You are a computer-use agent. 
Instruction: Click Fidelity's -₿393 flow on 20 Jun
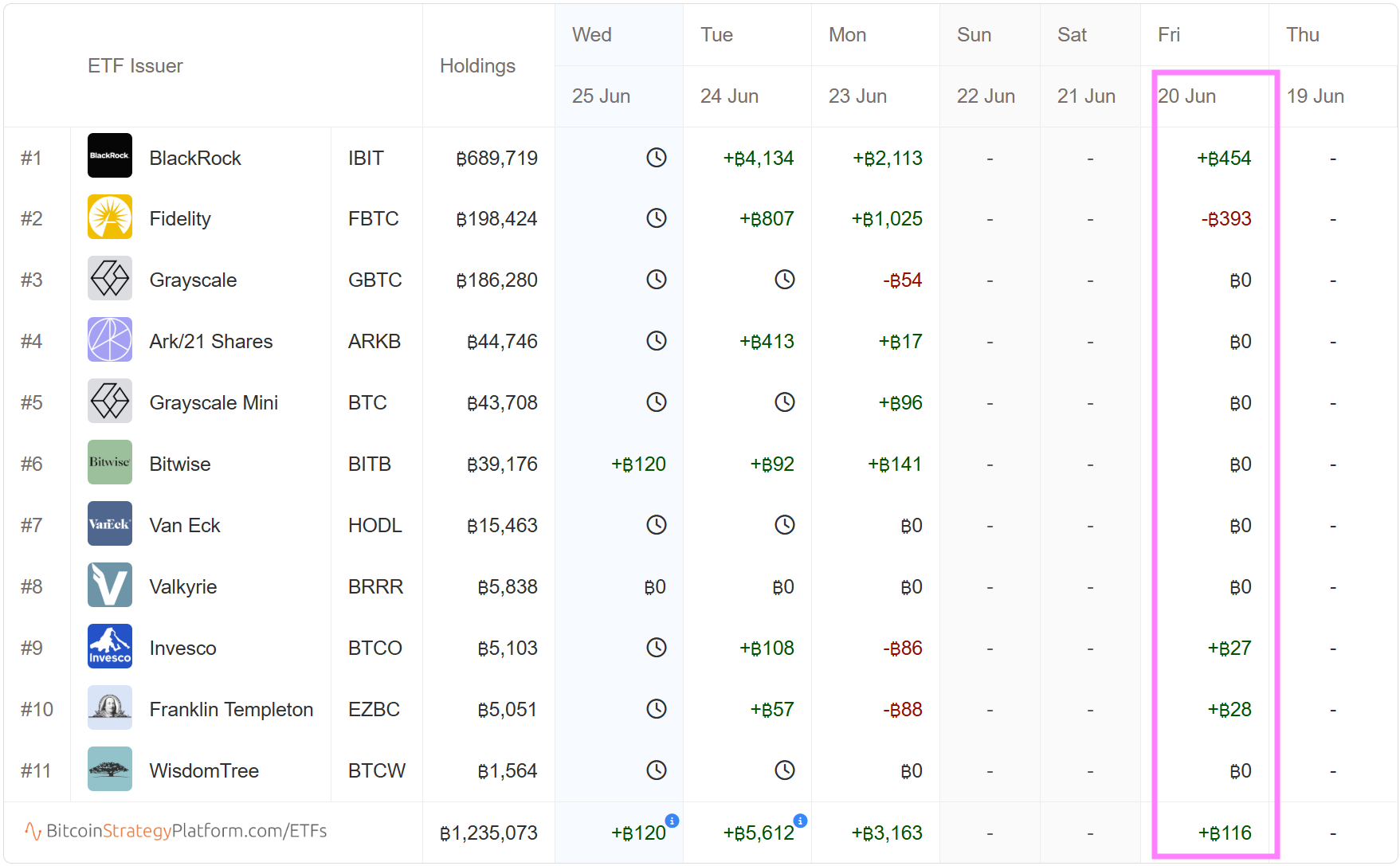pos(1225,219)
